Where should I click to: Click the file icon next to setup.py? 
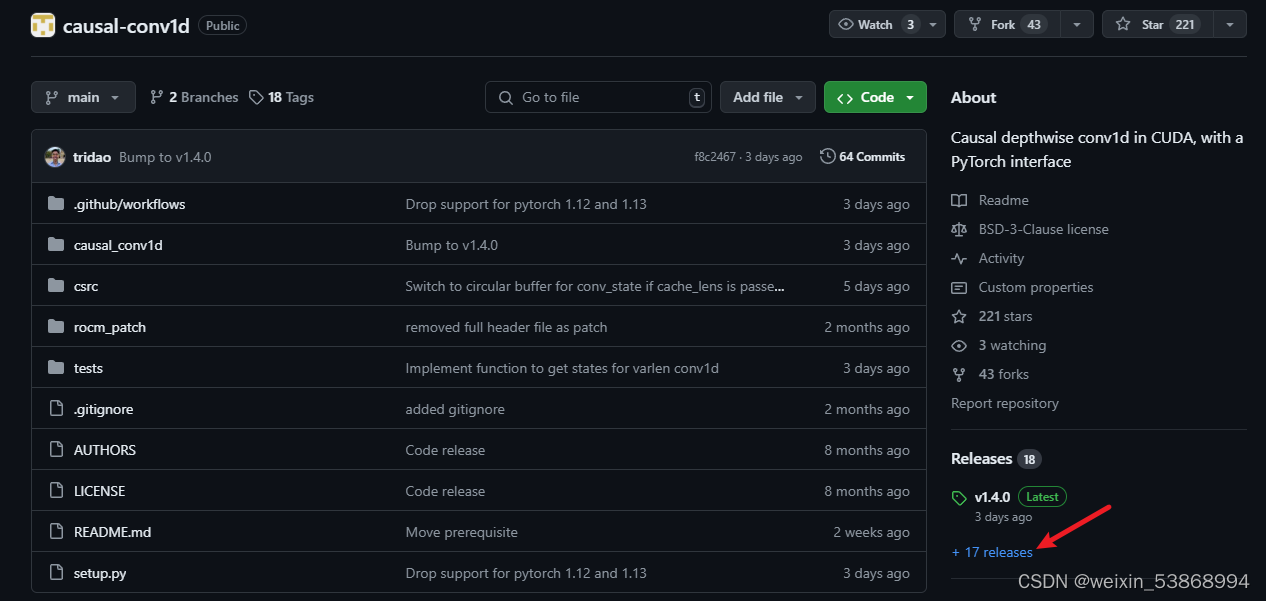55,573
